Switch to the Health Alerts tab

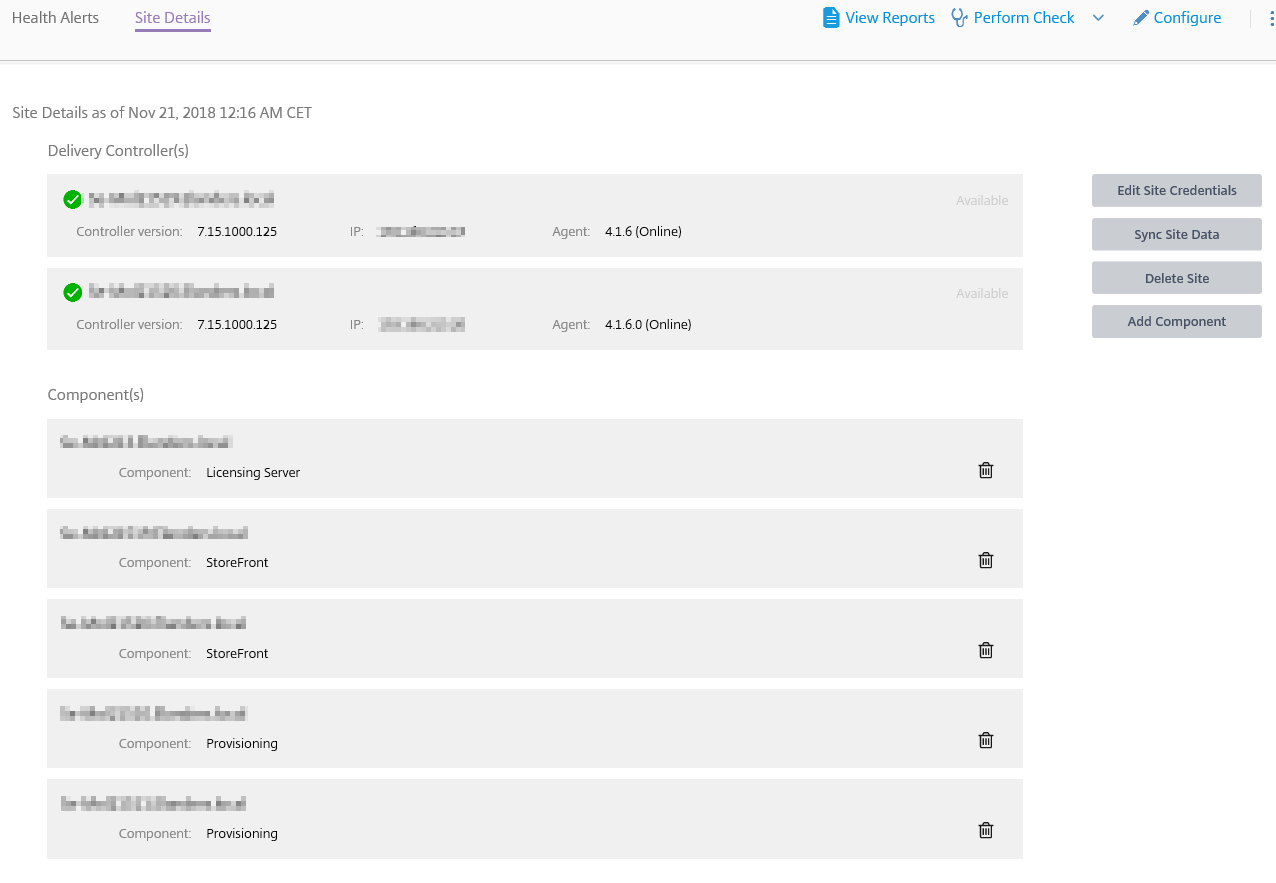[55, 18]
